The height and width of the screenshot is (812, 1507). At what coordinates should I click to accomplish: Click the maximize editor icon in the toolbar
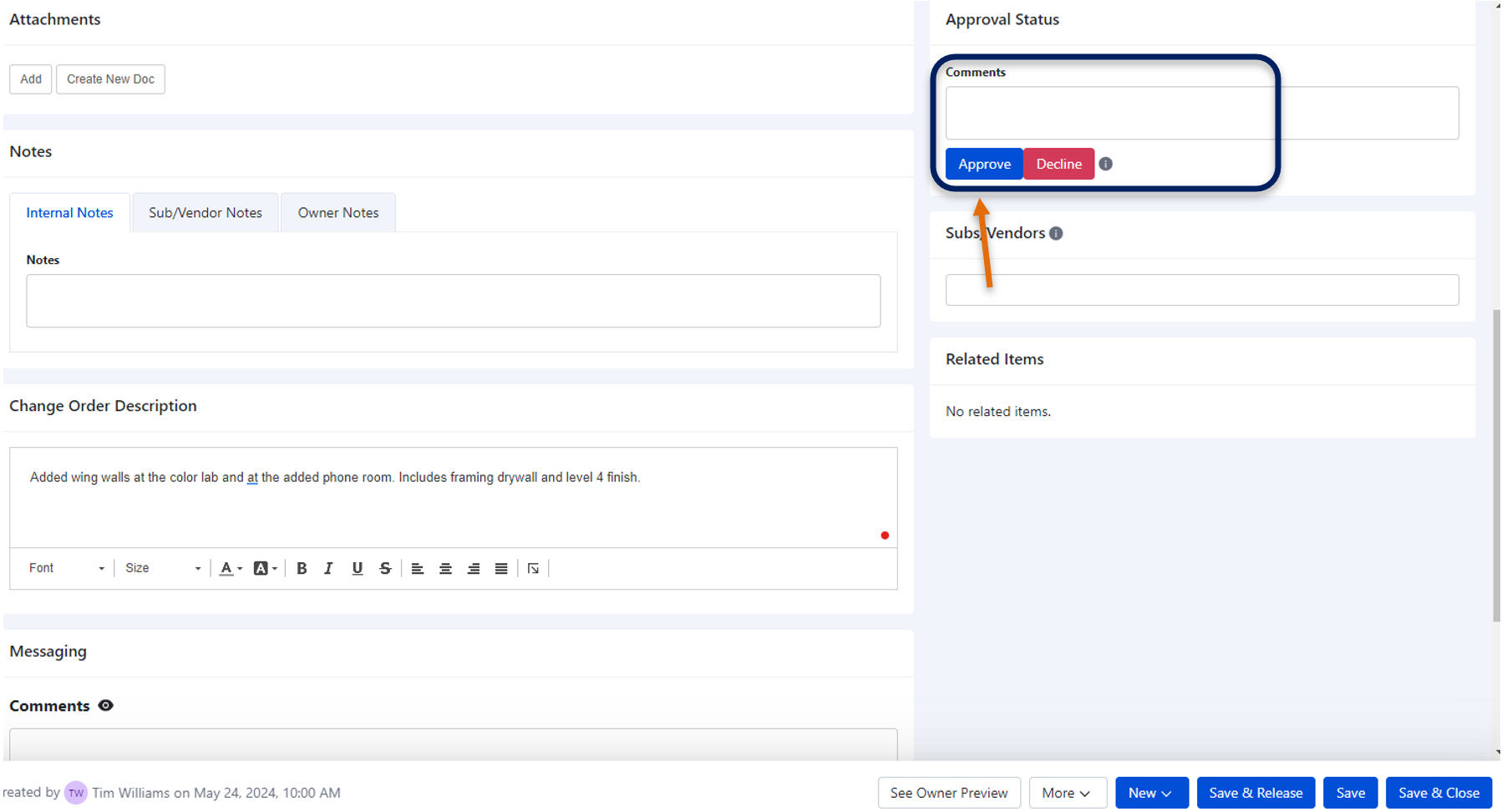coord(533,568)
